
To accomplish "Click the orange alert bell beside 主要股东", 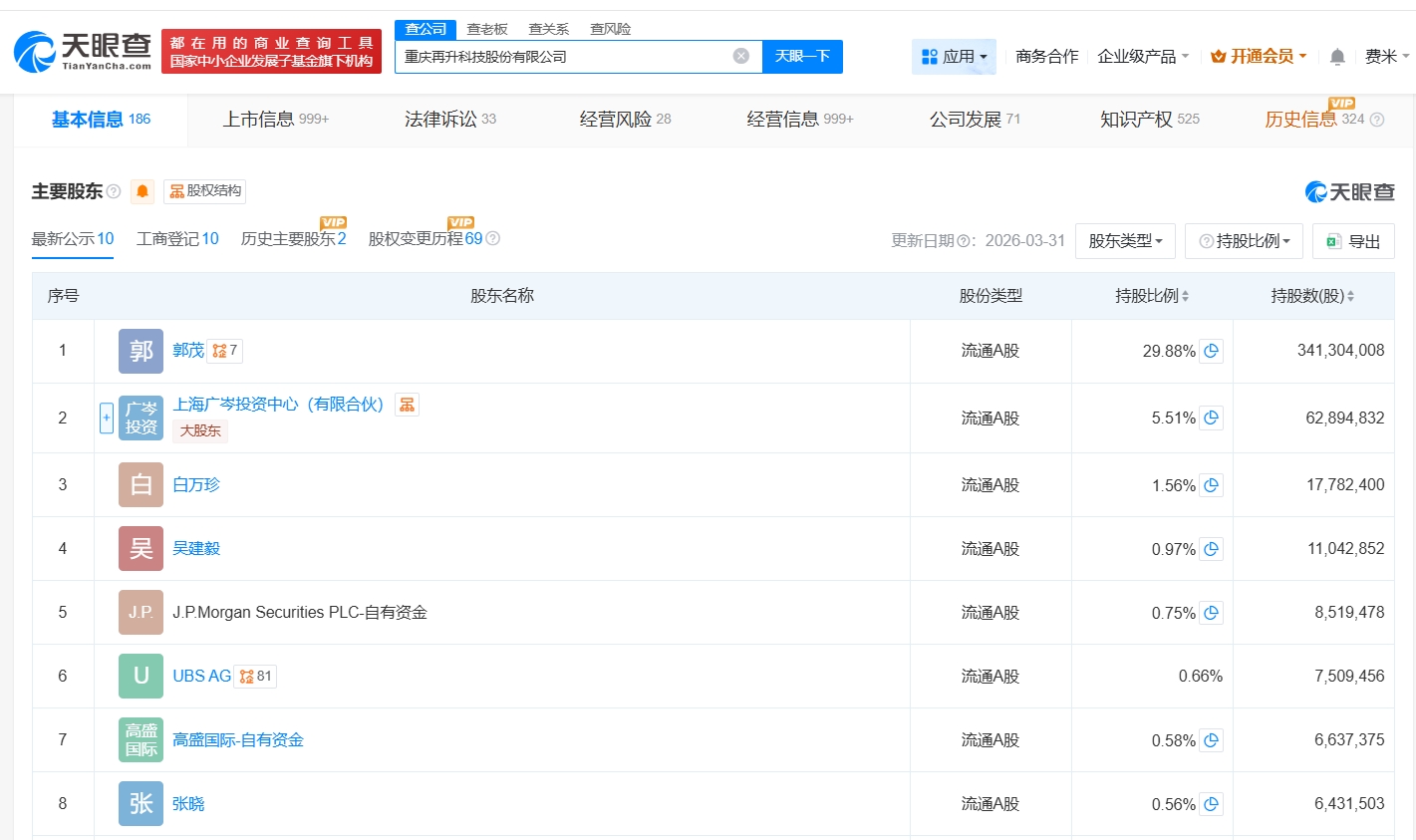I will click(x=142, y=191).
